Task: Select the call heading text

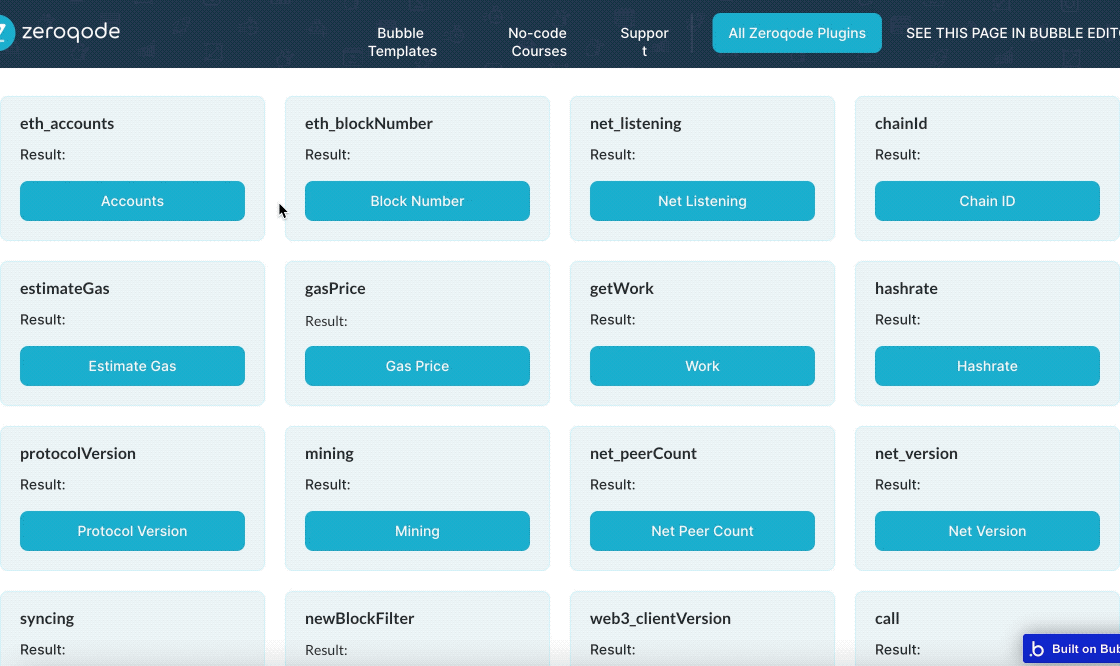Action: (x=887, y=618)
